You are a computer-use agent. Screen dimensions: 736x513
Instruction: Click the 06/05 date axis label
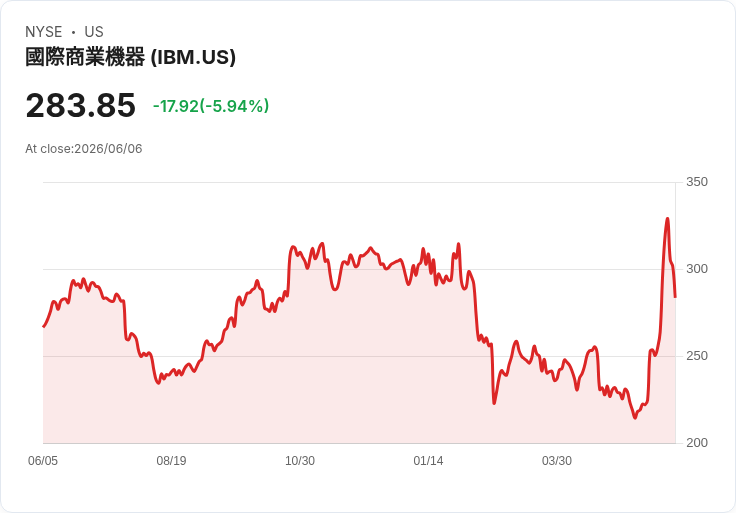(x=43, y=460)
